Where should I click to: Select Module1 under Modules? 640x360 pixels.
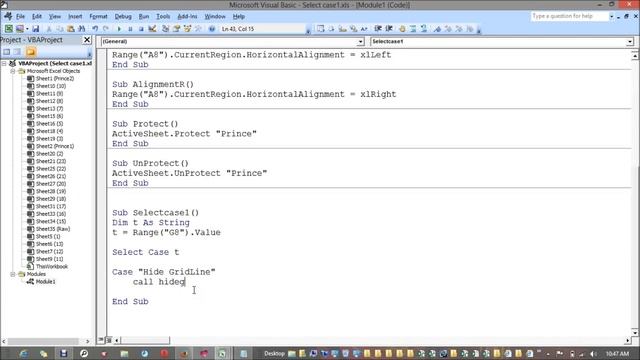pyautogui.click(x=45, y=282)
